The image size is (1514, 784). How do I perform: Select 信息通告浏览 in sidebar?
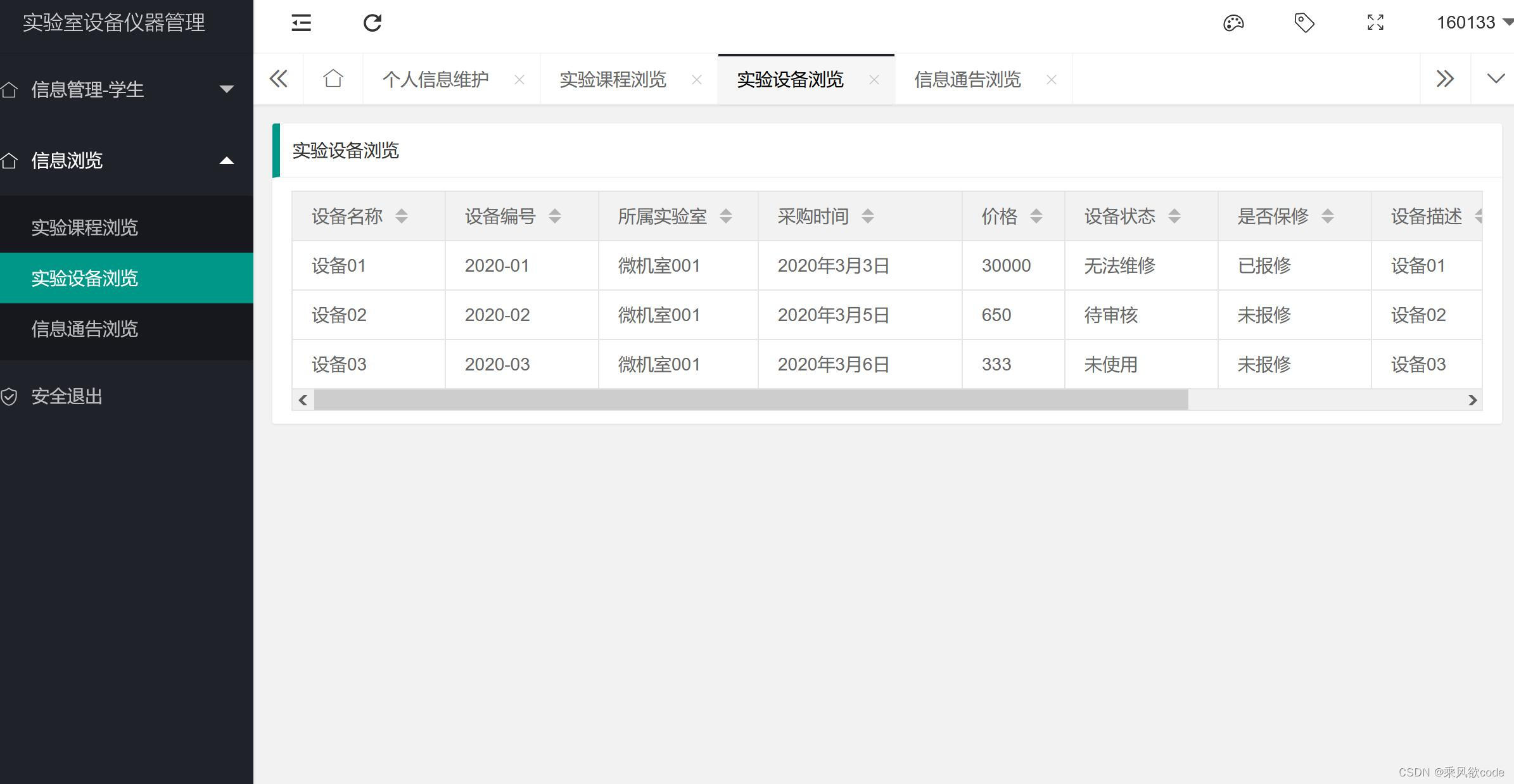click(85, 329)
